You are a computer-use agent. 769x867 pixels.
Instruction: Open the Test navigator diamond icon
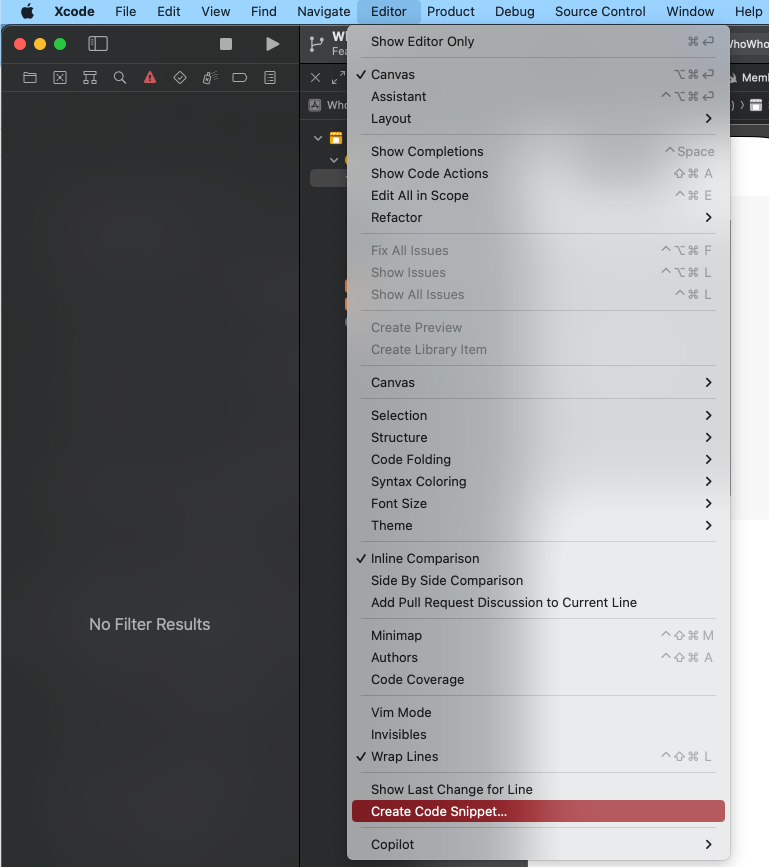(180, 78)
